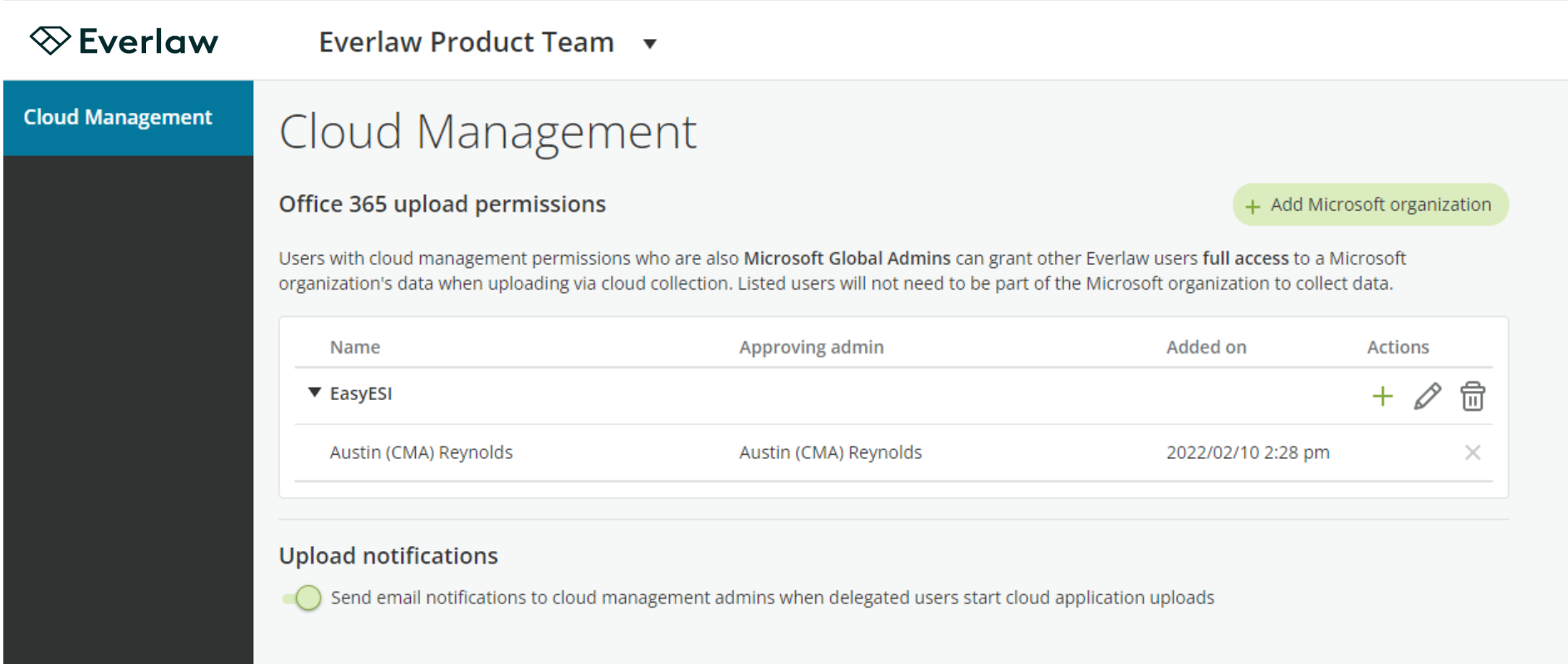The height and width of the screenshot is (664, 1568).
Task: Click the Upload notifications heading
Action: (x=388, y=556)
